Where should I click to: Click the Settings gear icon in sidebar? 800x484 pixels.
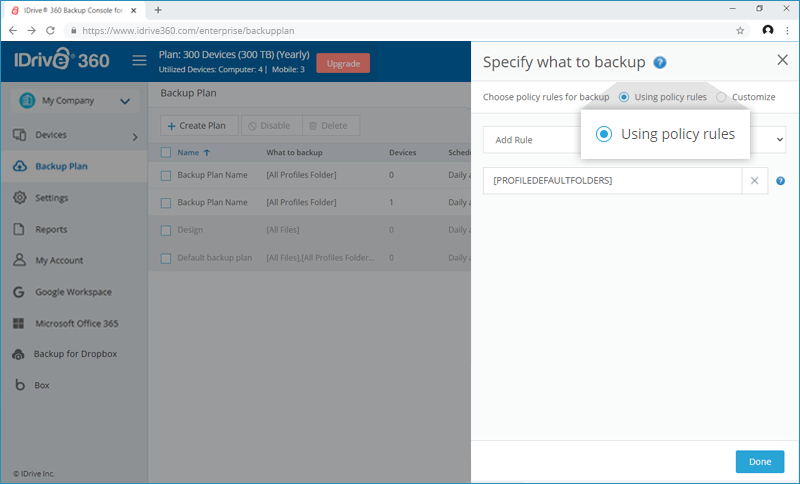(19, 197)
